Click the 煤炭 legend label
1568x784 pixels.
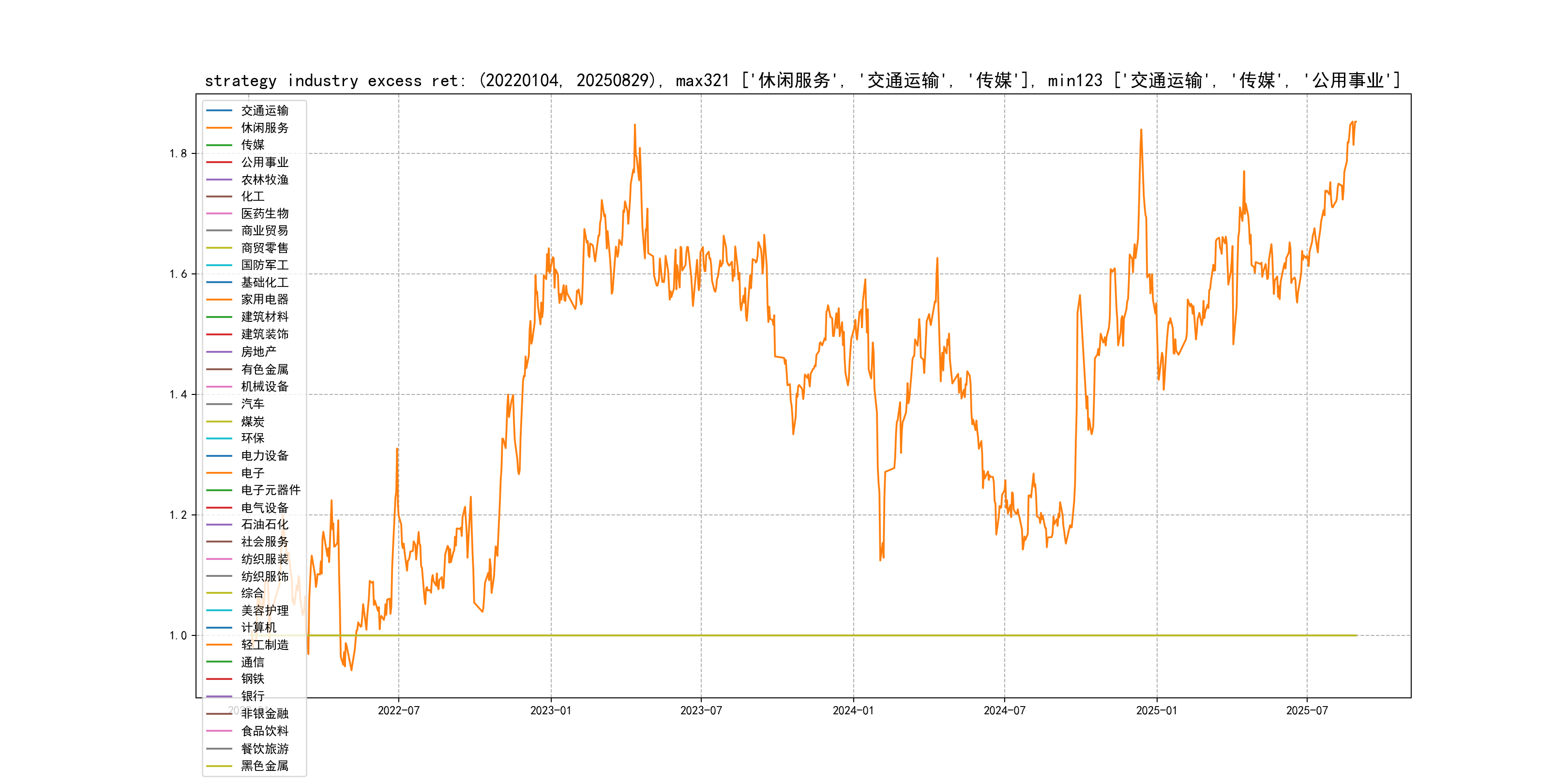coord(253,421)
